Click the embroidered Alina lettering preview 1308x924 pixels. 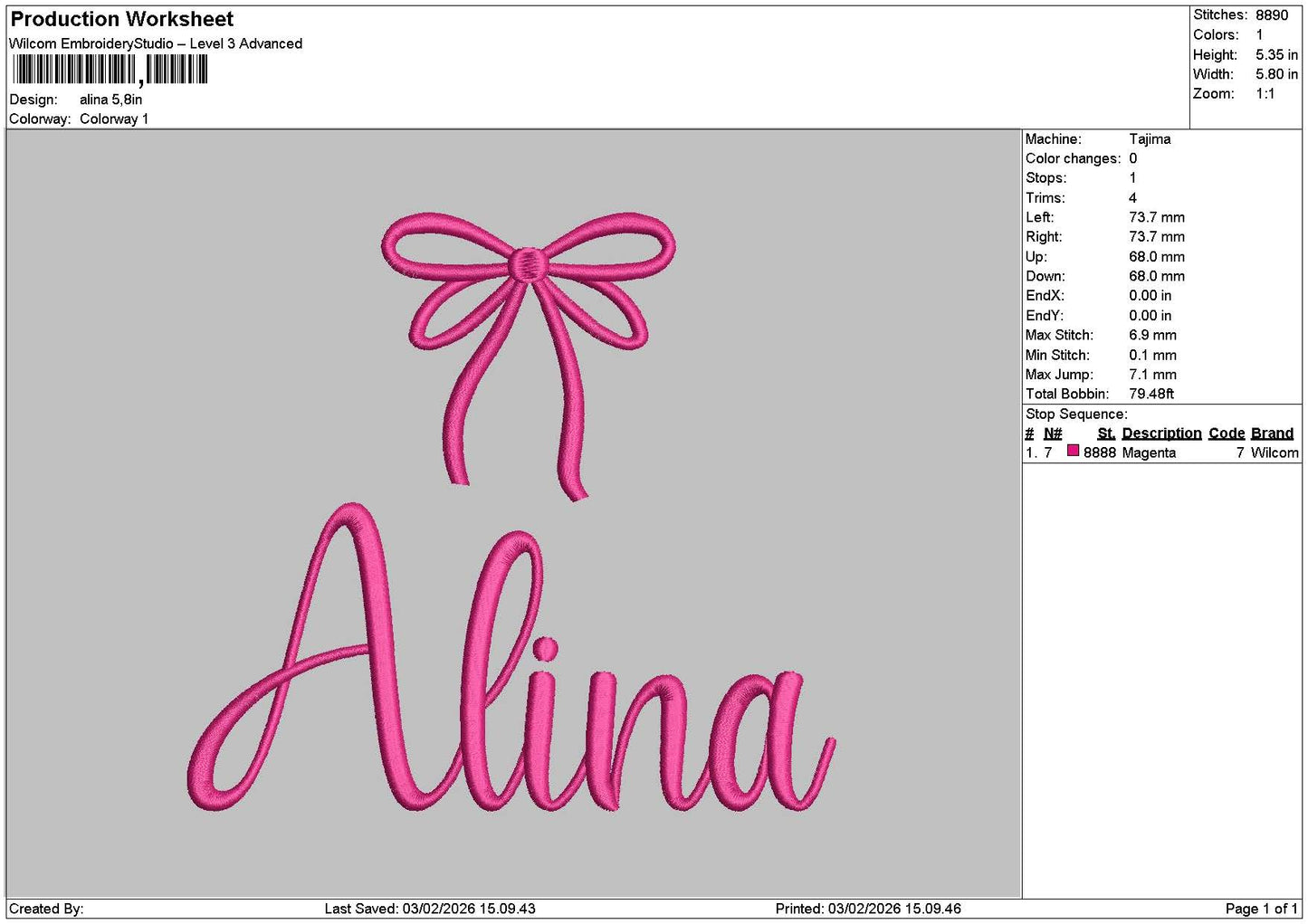point(511,657)
